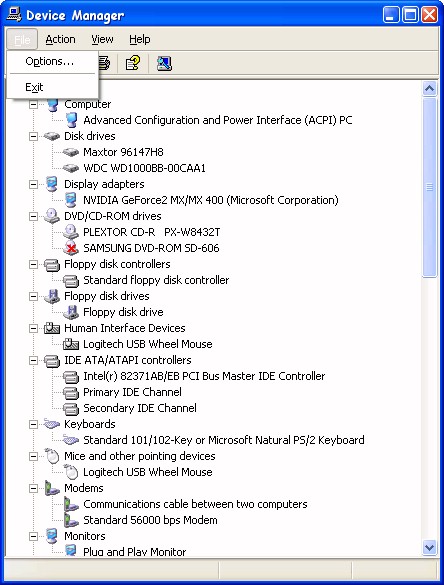Select the NVIDIA GeForce2 display adapter icon

(x=71, y=200)
